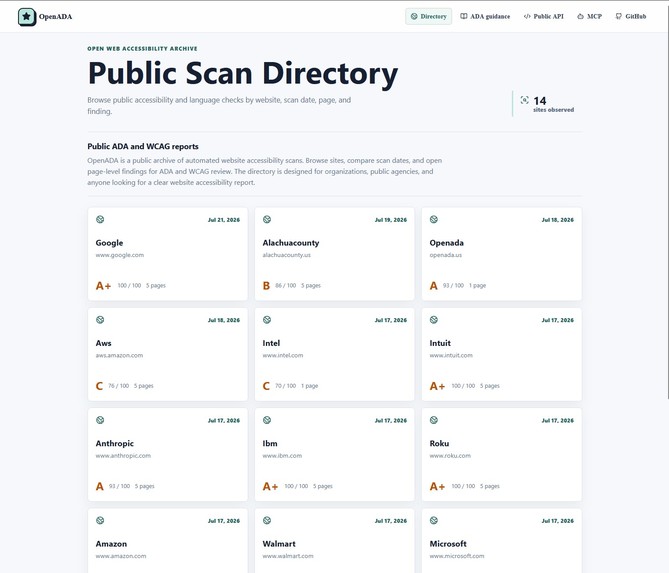Image resolution: width=669 pixels, height=573 pixels.
Task: Click the globe icon on the Ibm card
Action: coord(267,420)
